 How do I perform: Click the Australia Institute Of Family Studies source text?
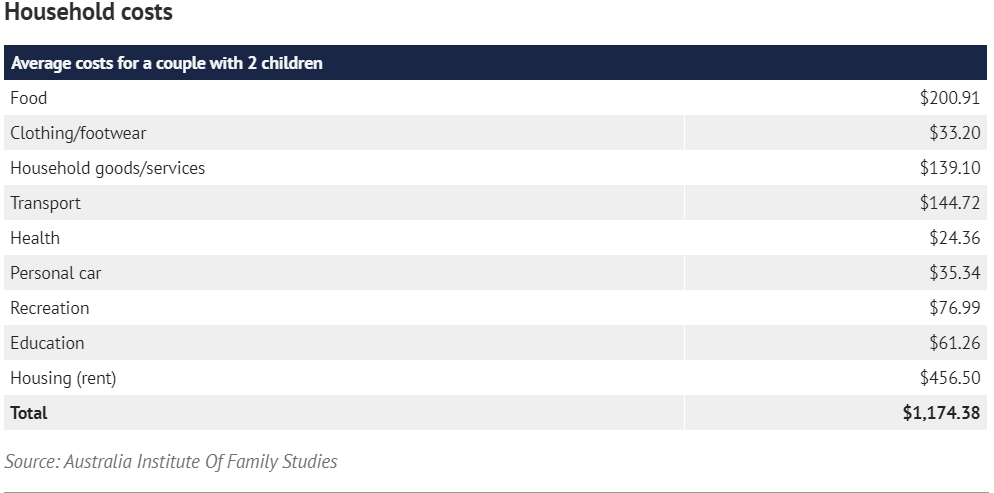pos(200,461)
